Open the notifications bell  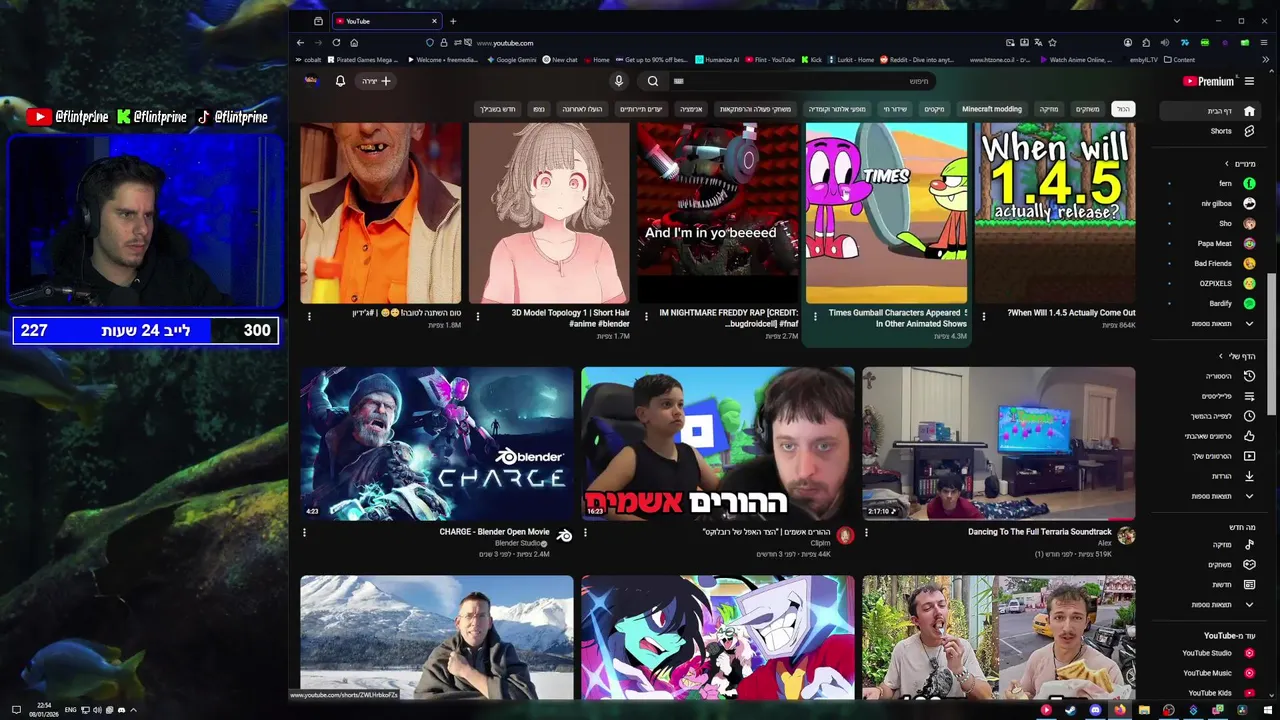coord(340,81)
